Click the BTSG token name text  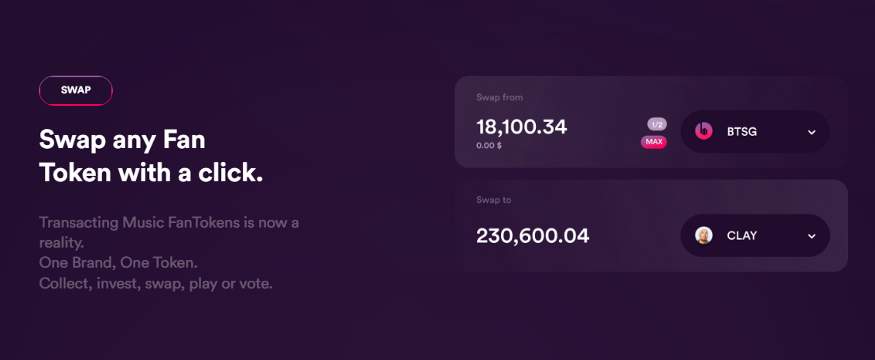tap(742, 132)
